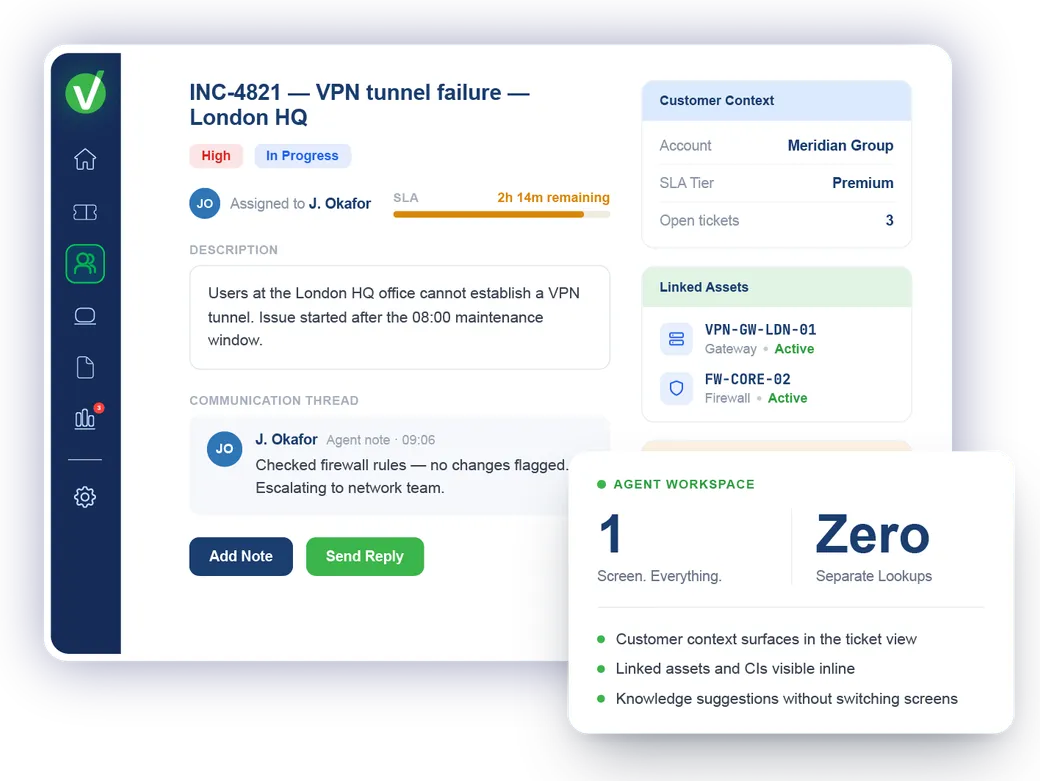This screenshot has height=781, width=1040.
Task: Open the VPN-GW-LDN-01 linked asset
Action: [760, 330]
